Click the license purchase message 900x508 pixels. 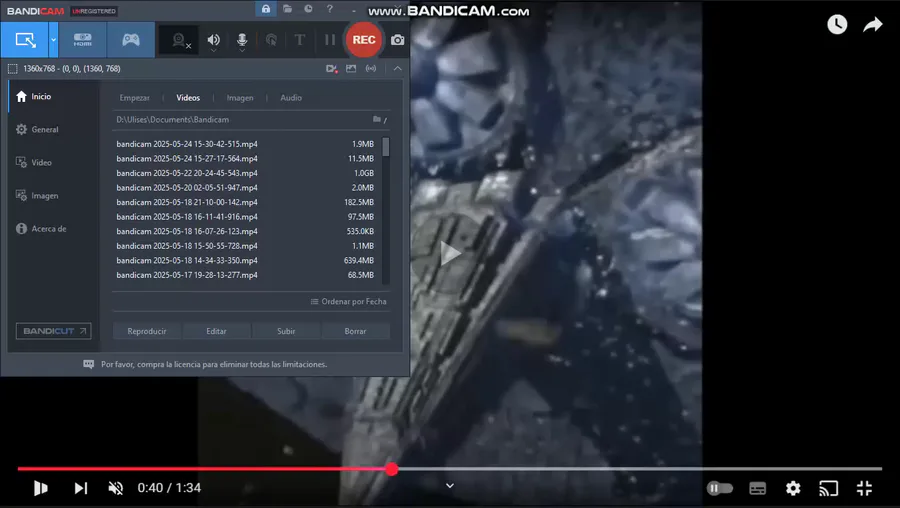(x=214, y=364)
